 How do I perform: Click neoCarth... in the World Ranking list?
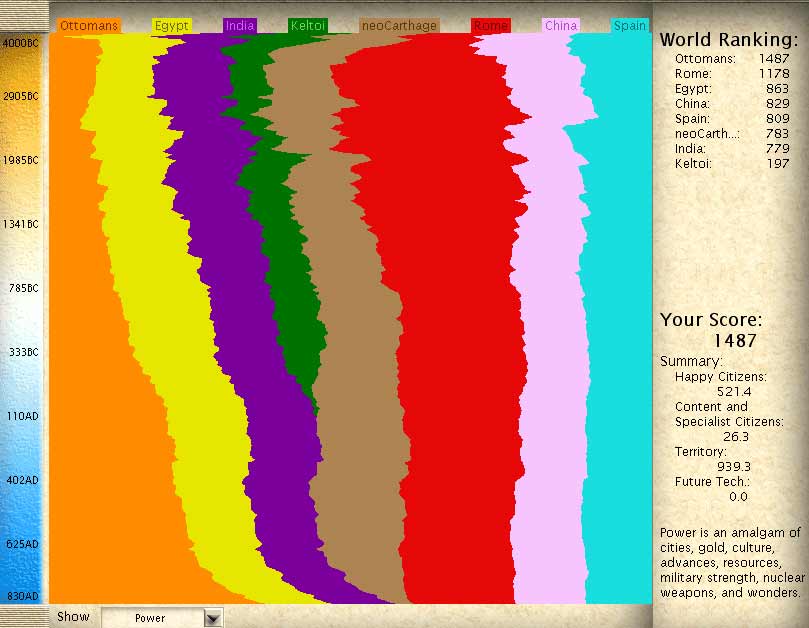[x=707, y=134]
